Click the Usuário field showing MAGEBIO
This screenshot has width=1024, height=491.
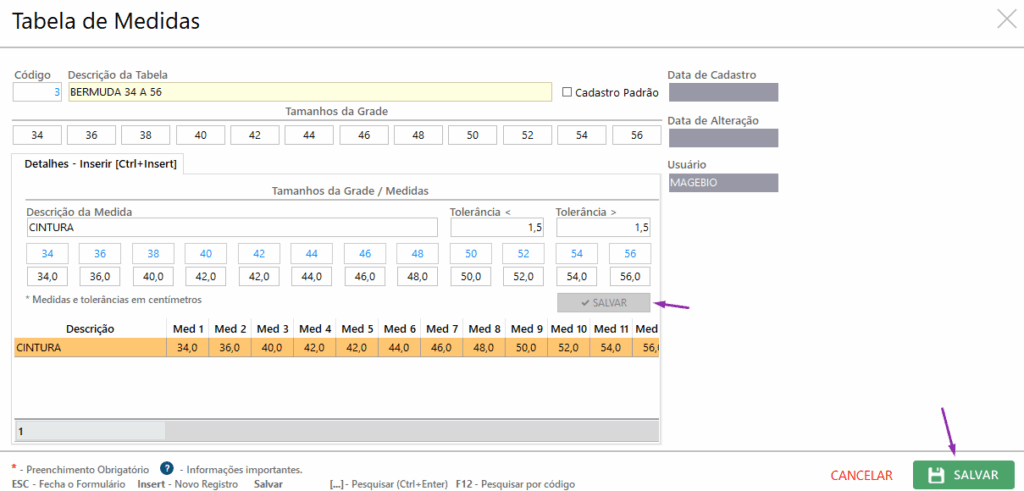pyautogui.click(x=722, y=183)
